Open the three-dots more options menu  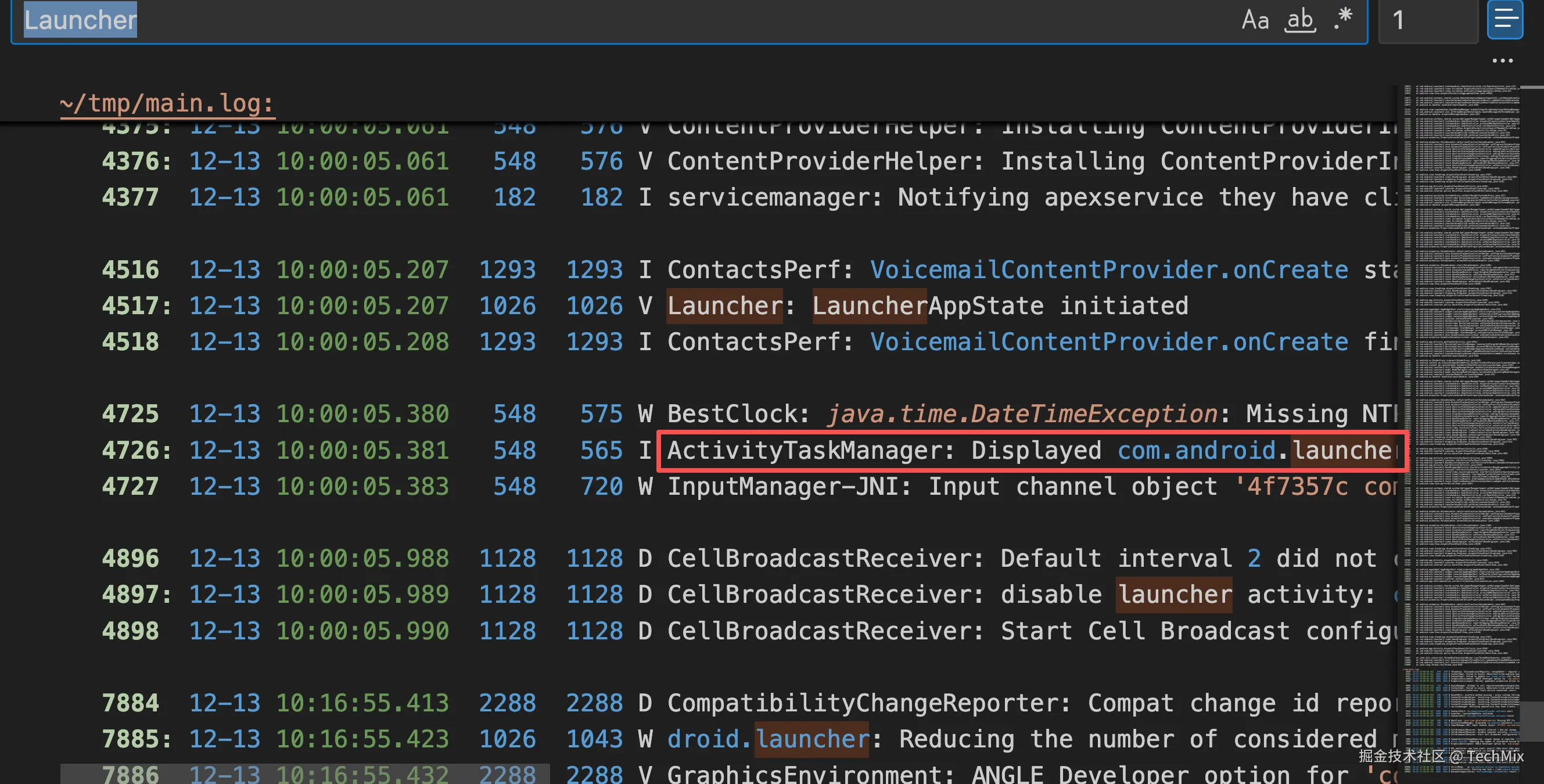(x=1502, y=60)
